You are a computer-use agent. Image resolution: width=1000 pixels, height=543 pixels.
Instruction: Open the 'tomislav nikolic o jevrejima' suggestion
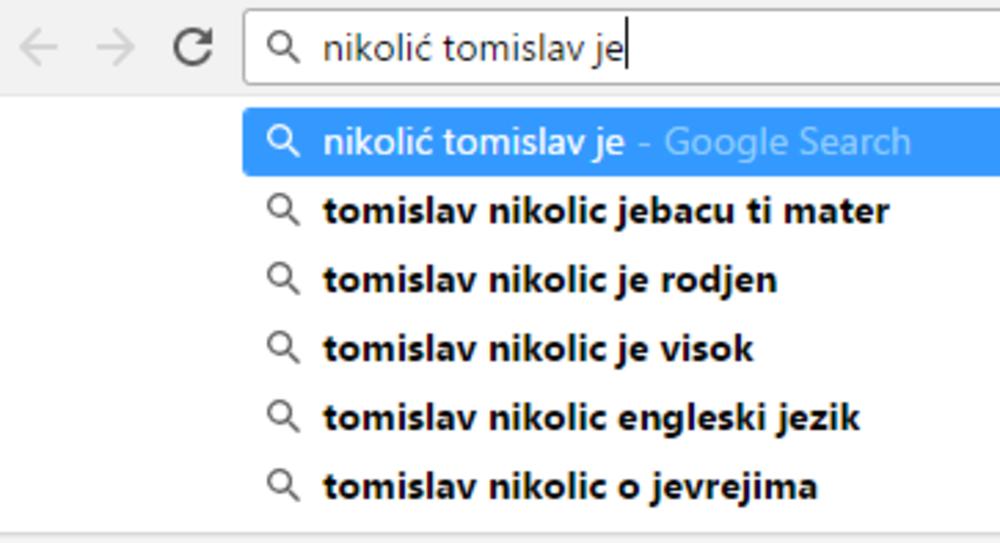[x=570, y=486]
